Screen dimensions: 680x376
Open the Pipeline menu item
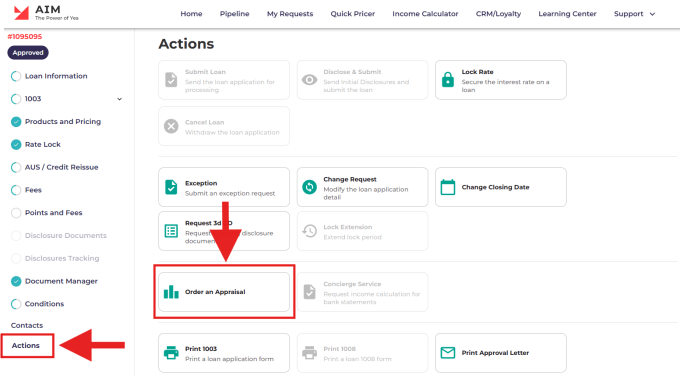point(234,14)
